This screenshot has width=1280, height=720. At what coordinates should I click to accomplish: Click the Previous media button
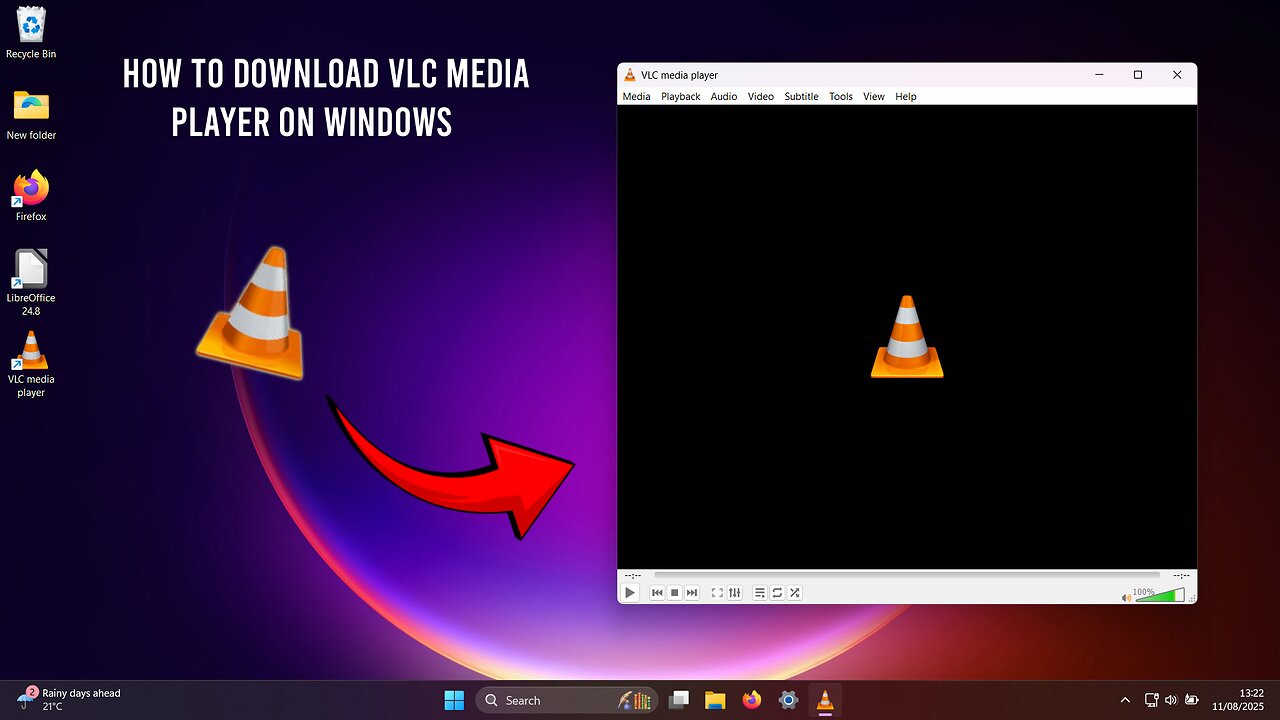coord(657,593)
